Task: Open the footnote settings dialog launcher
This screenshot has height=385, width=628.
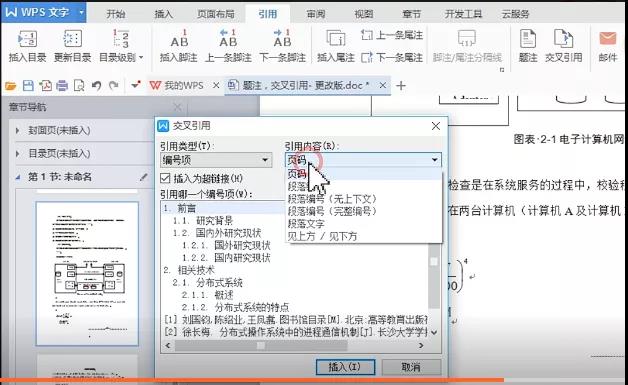Action: point(501,70)
